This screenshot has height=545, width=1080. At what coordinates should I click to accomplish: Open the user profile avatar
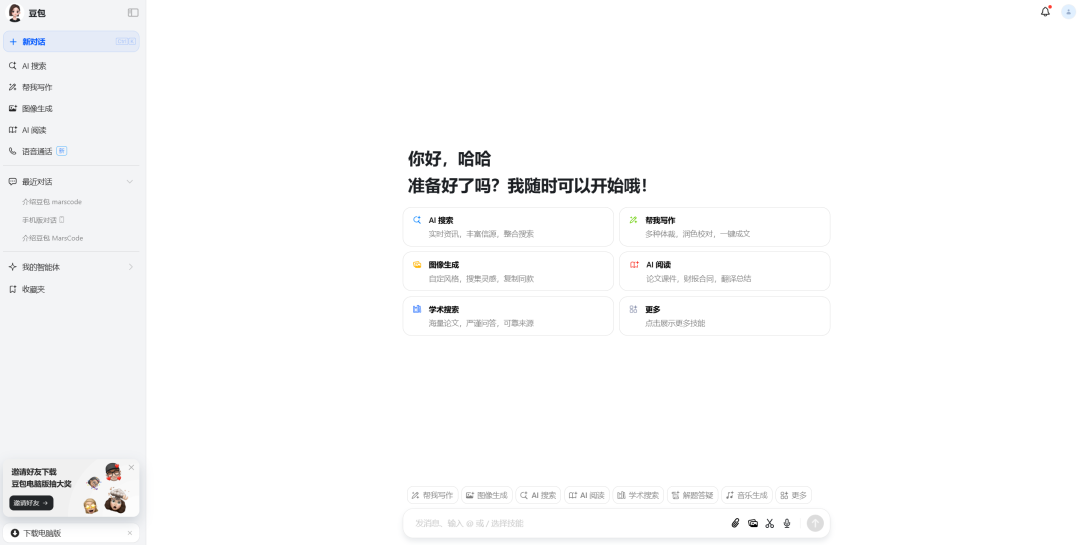click(x=1069, y=12)
